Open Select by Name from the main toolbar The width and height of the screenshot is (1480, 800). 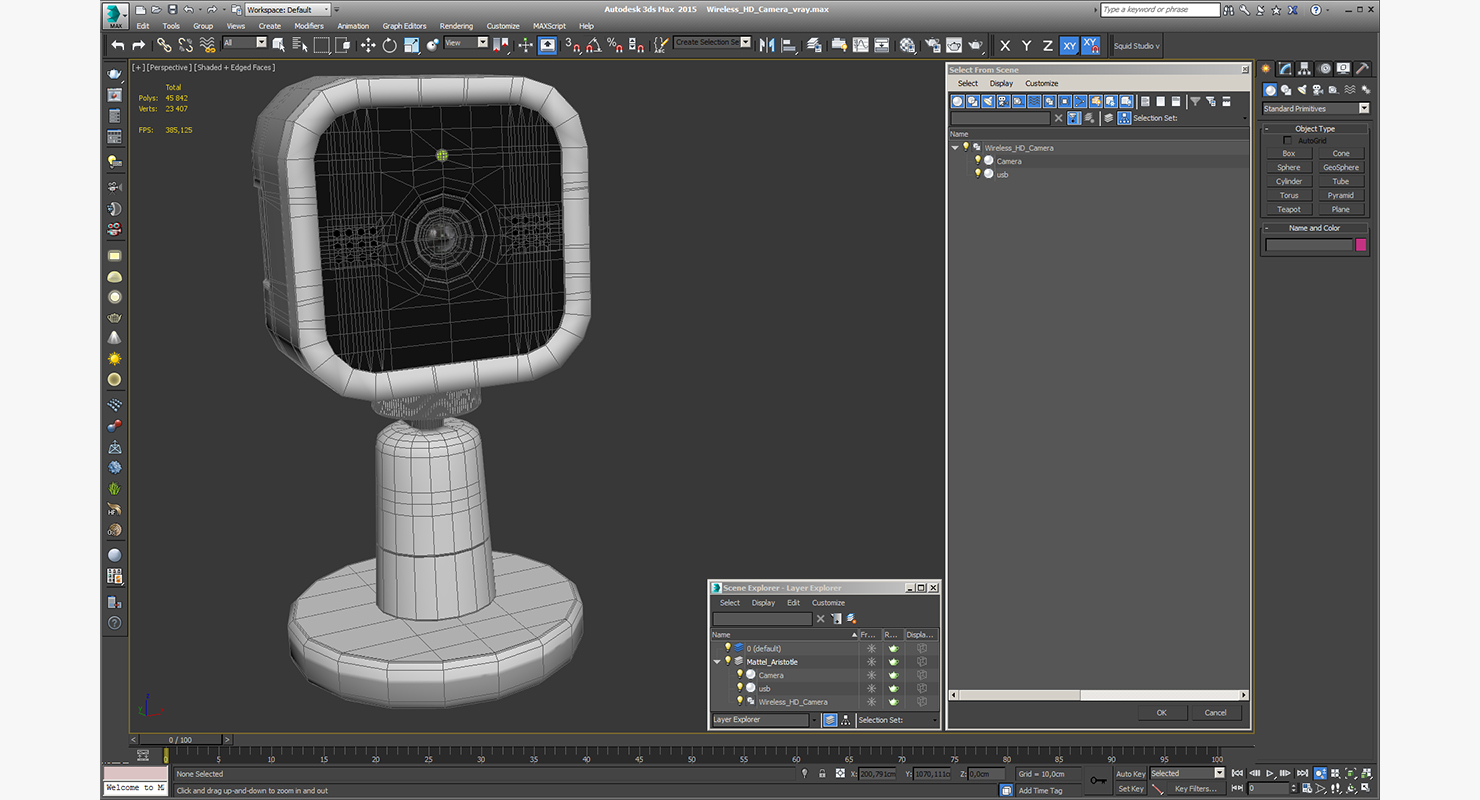click(x=300, y=45)
